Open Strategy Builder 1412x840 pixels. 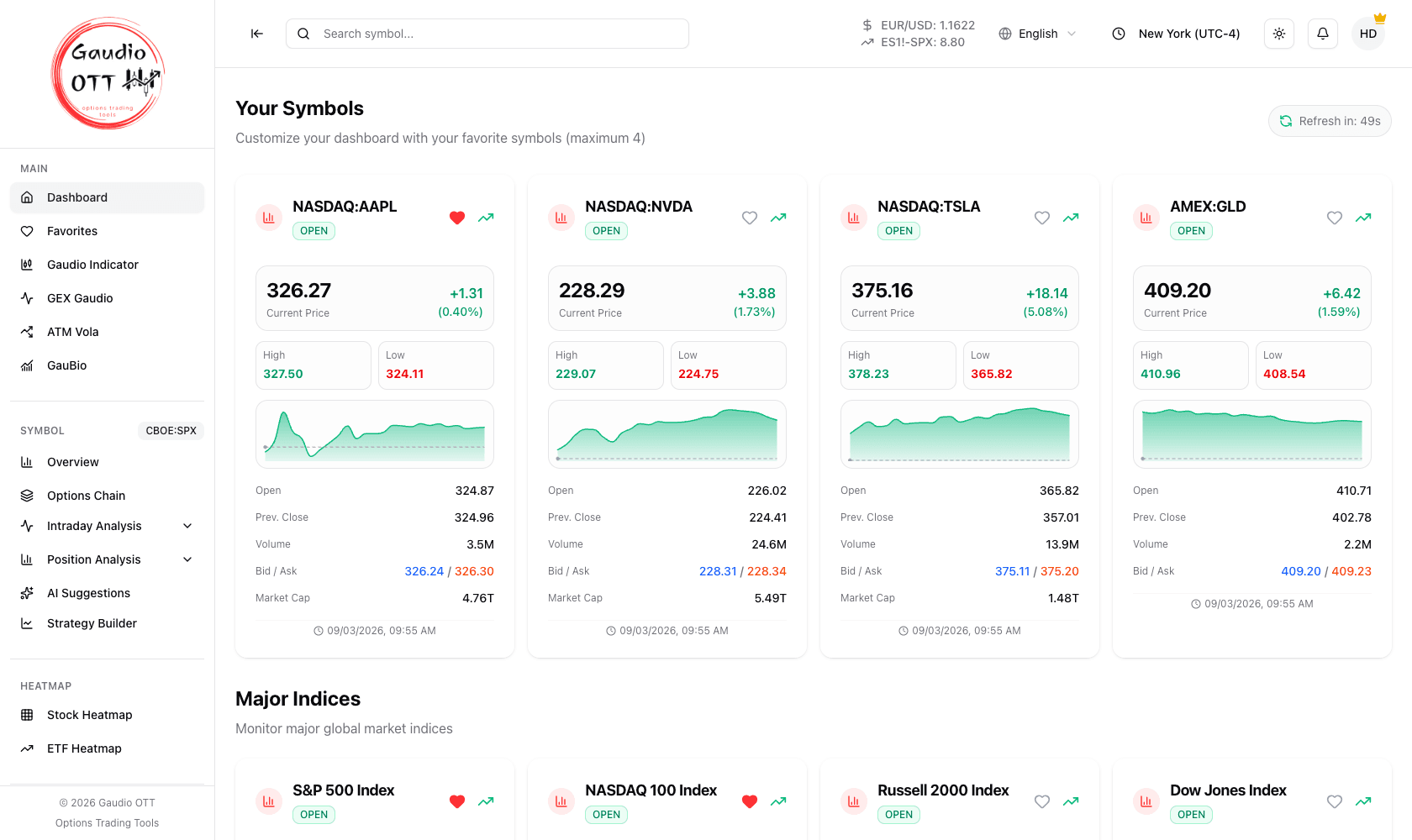[x=108, y=623]
